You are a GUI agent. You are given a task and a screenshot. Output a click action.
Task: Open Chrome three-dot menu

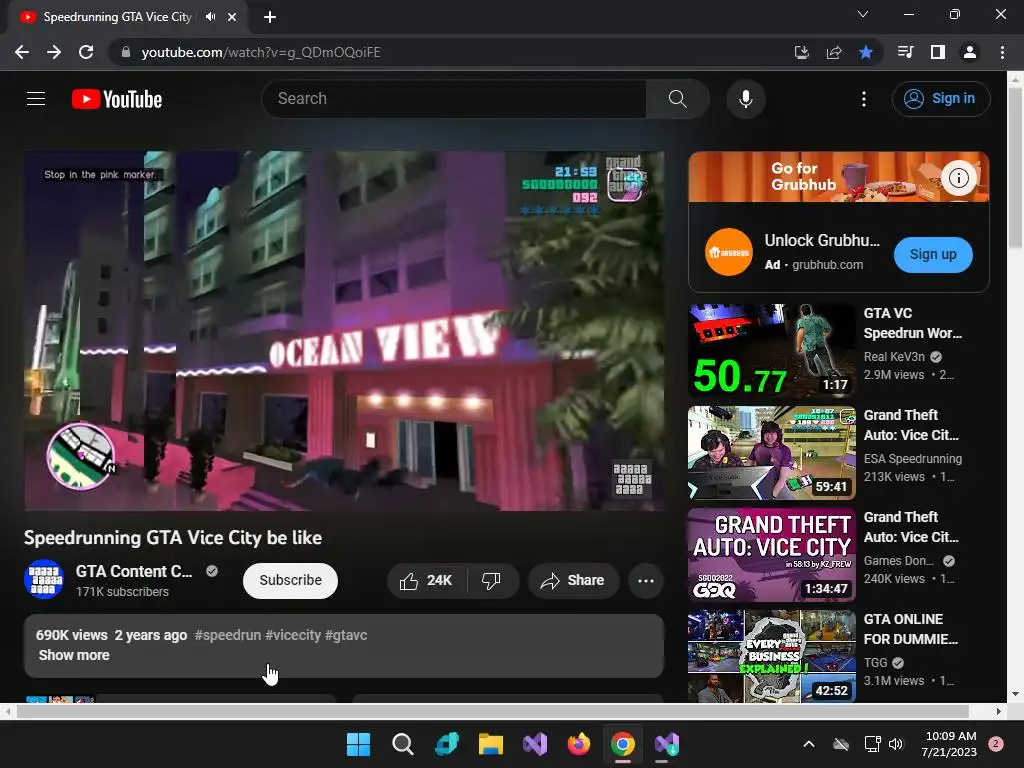[1002, 52]
